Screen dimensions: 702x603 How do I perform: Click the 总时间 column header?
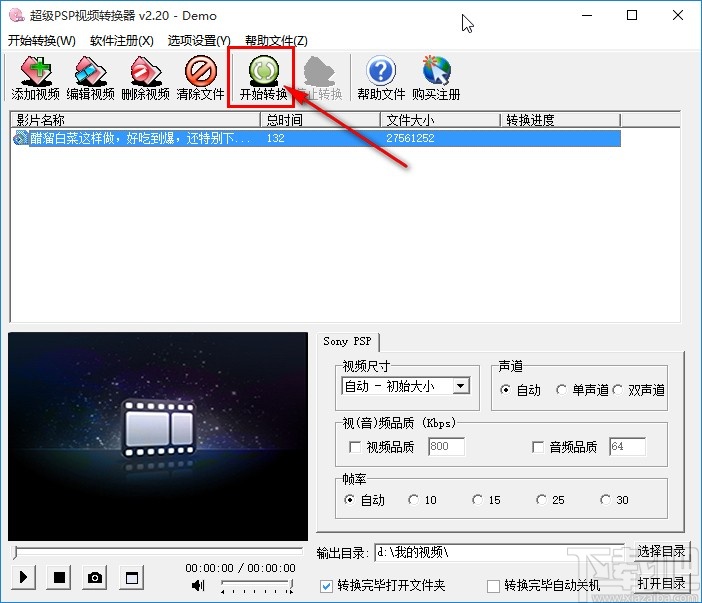coord(321,120)
